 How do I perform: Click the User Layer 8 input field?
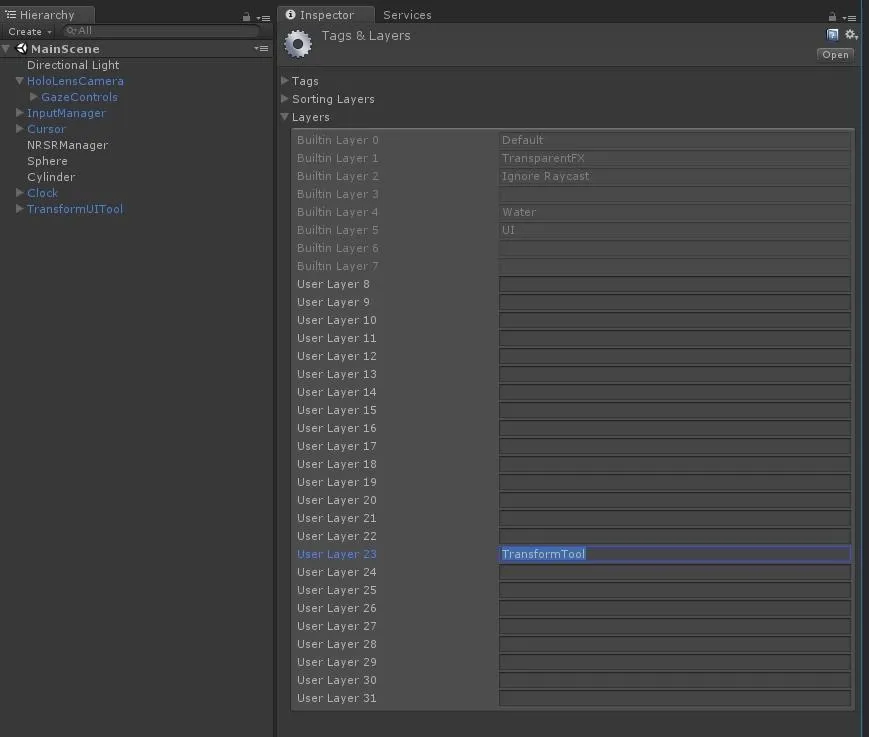tap(674, 284)
